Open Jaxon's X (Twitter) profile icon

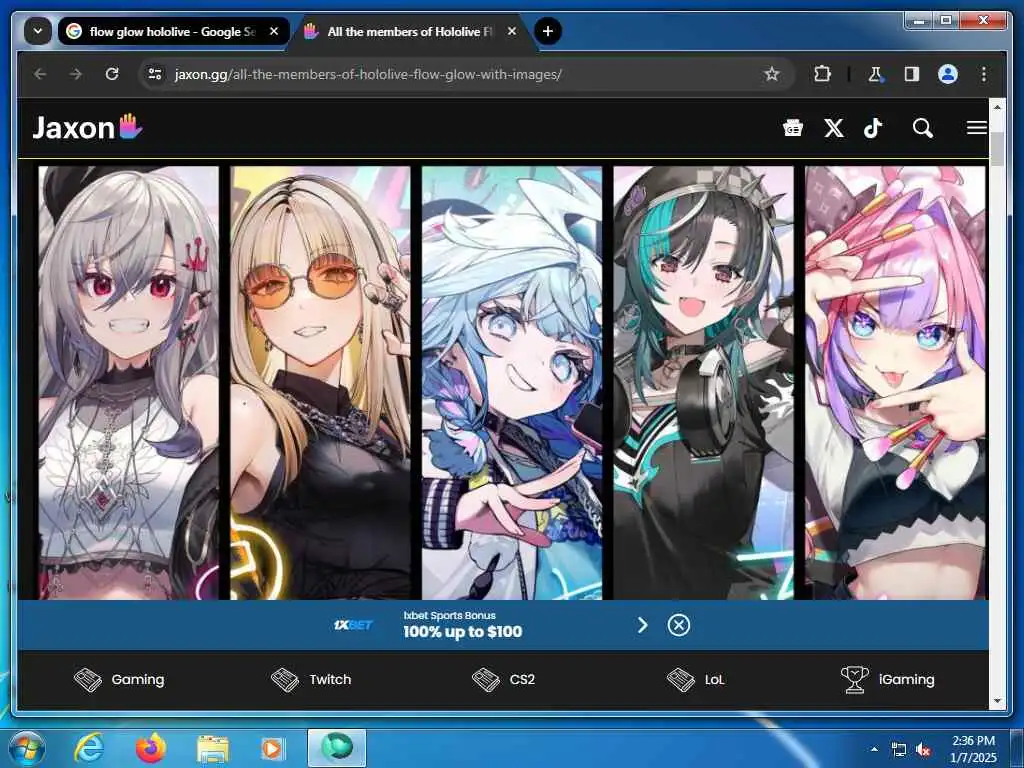pos(833,128)
